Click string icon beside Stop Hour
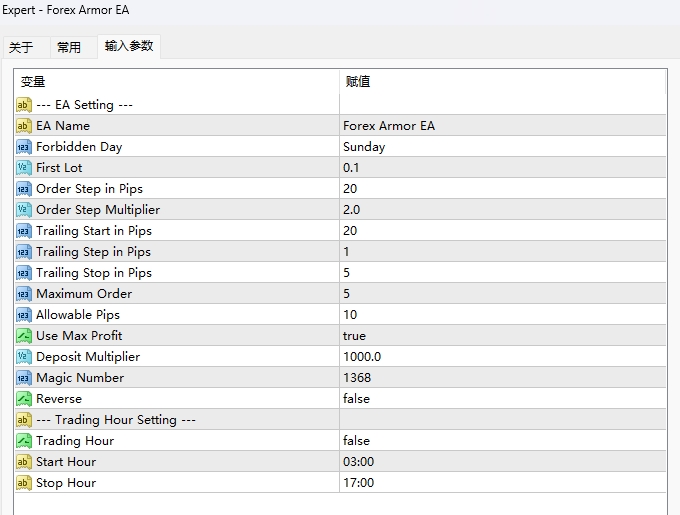 coord(24,483)
